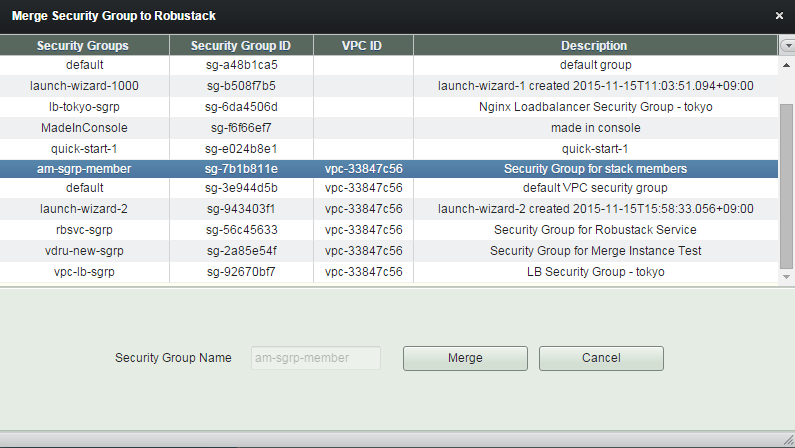Screen dimensions: 795x448
Task: Click the 'default VPC security group' description
Action: tap(595, 188)
